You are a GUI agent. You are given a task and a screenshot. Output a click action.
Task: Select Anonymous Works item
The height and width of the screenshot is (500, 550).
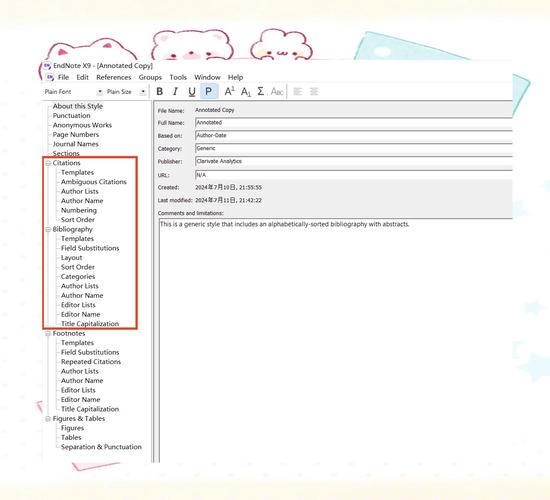(82, 125)
